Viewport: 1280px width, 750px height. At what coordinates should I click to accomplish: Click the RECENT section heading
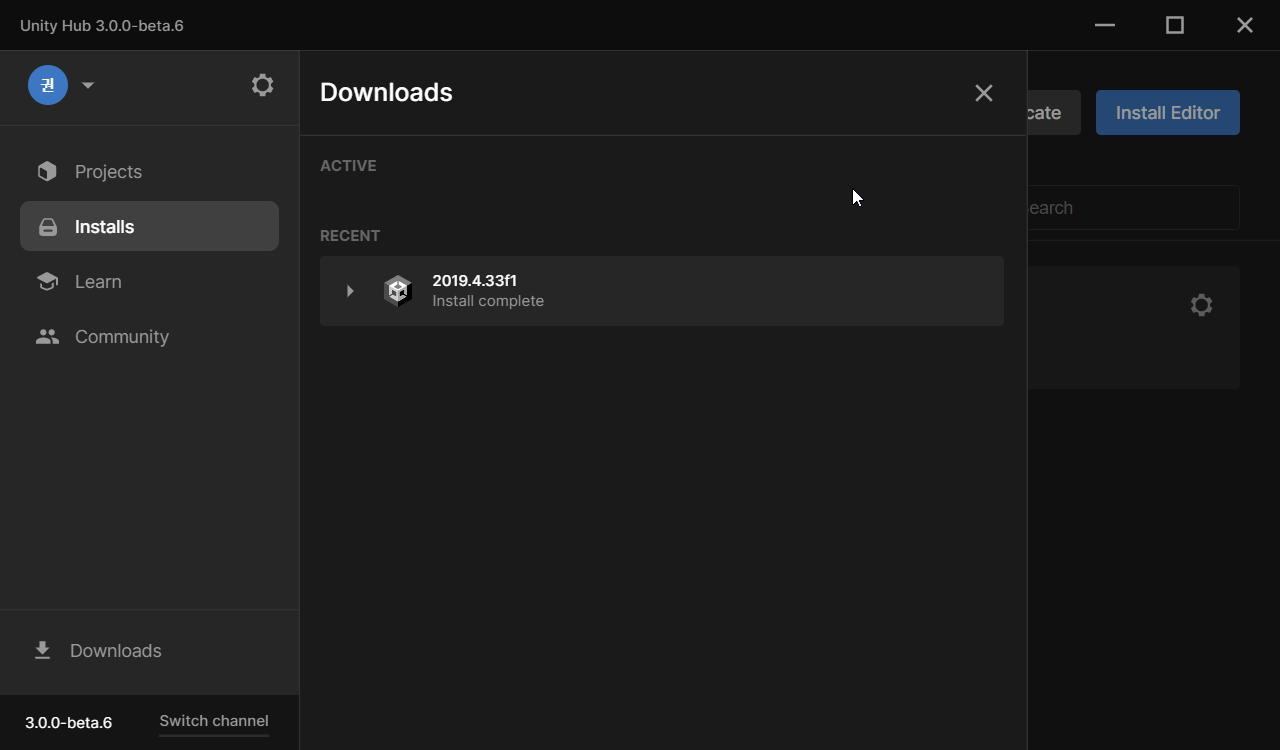350,236
